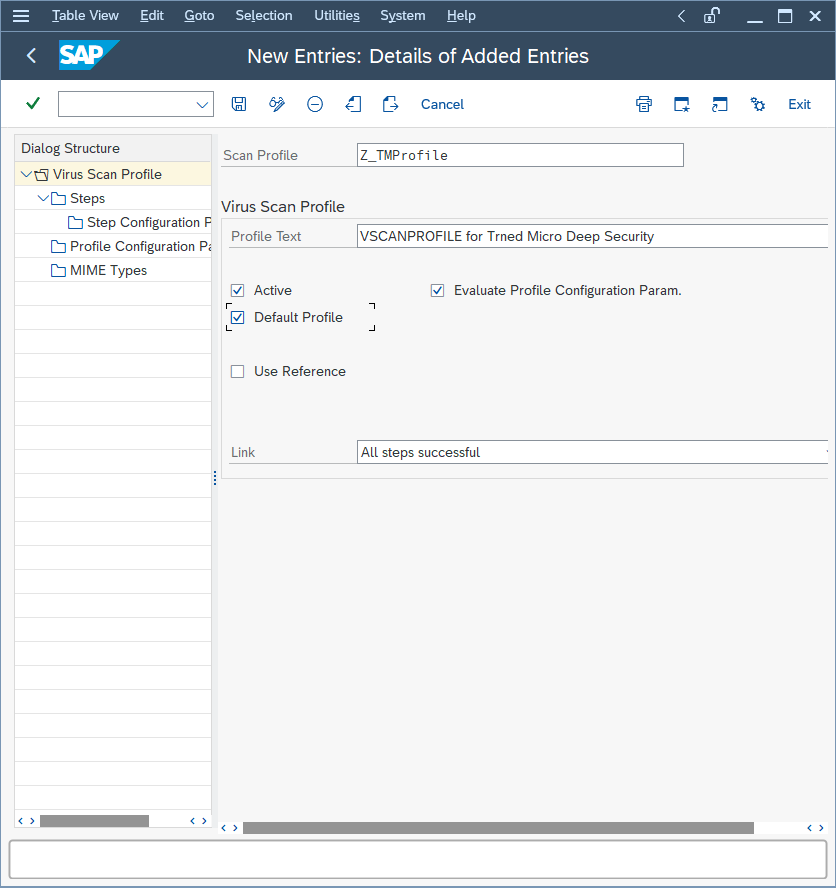Save the new entries via Save icon
This screenshot has width=836, height=888.
[237, 103]
